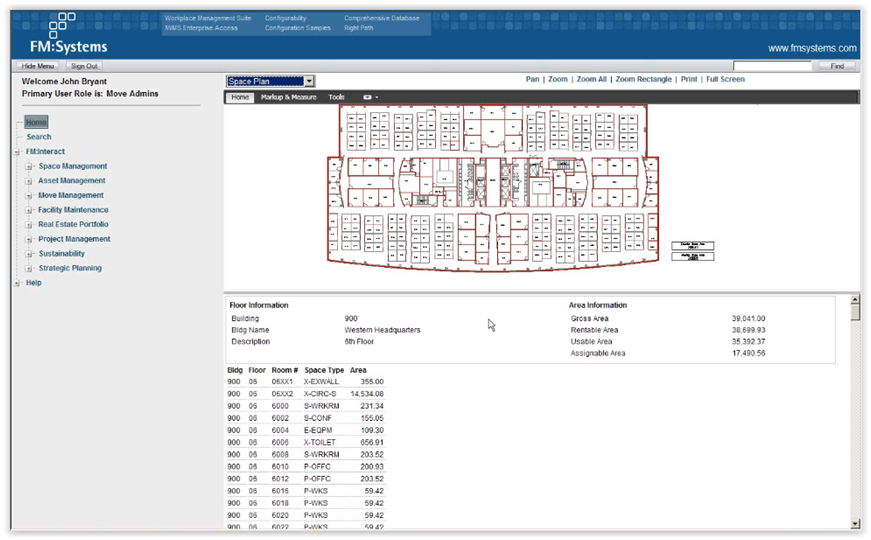Viewport: 871px width, 540px height.
Task: Click the Gross Area value 39,041.00
Action: click(x=748, y=319)
